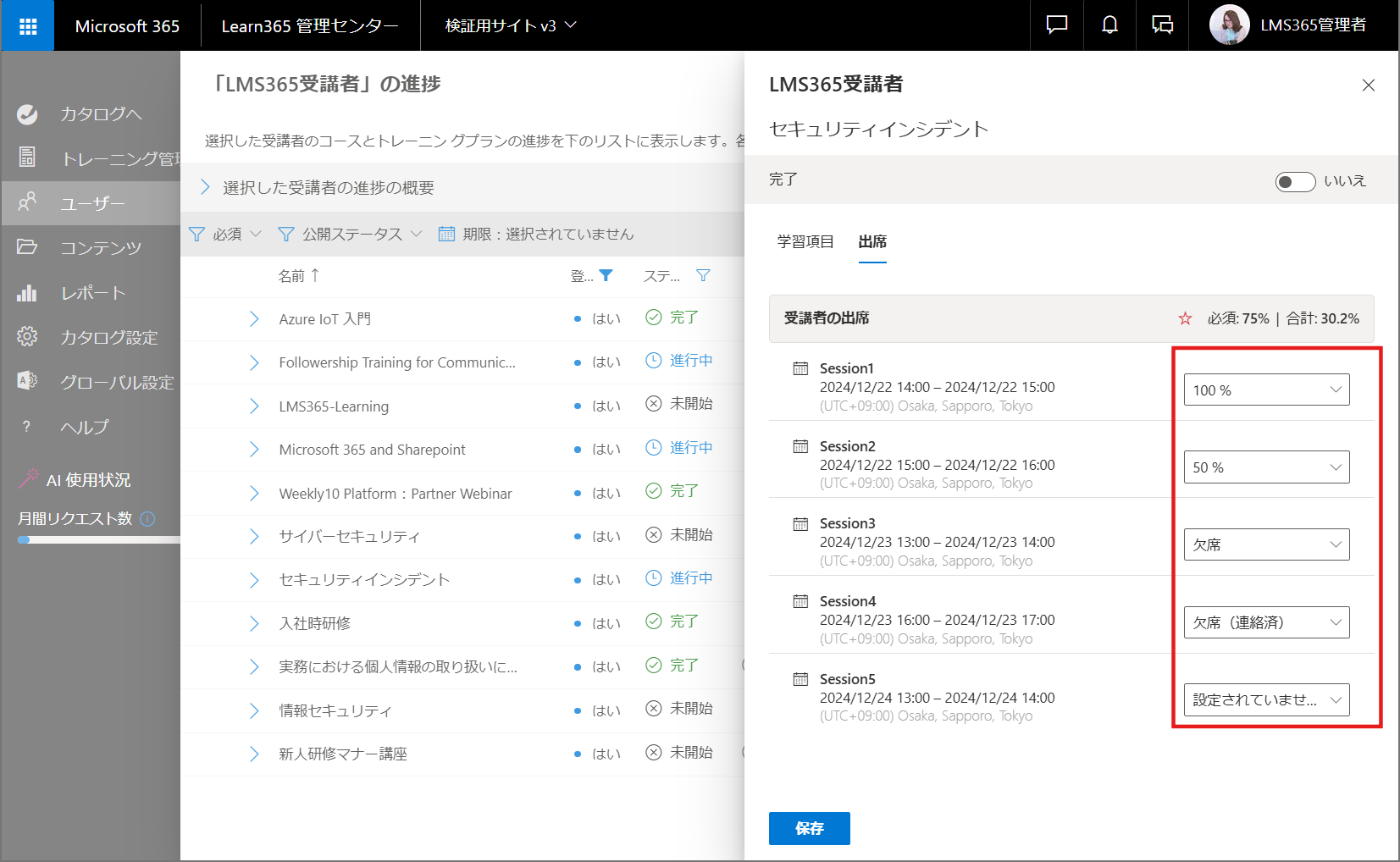
Task: Click the filter icon on ステ... column
Action: click(x=703, y=275)
